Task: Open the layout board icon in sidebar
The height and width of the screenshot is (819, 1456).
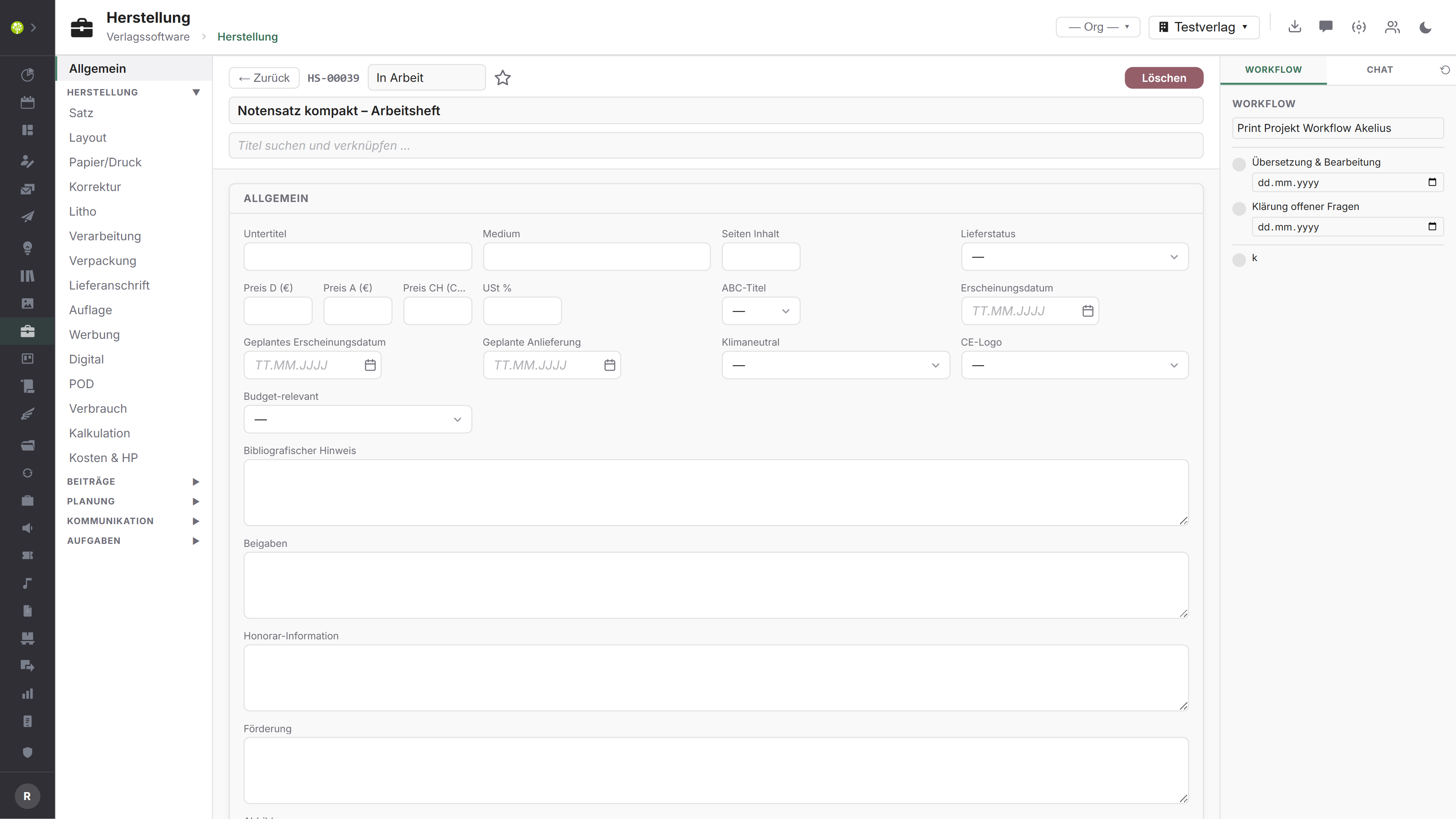Action: coord(27,130)
